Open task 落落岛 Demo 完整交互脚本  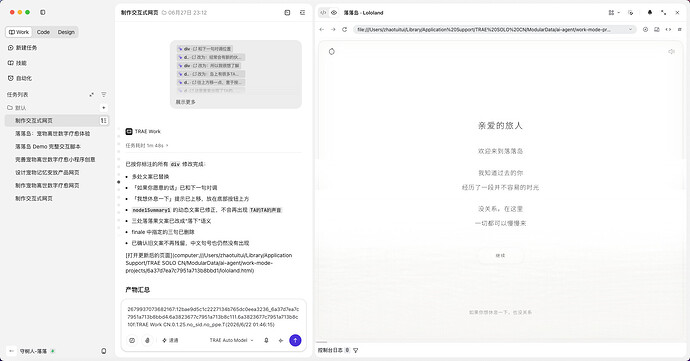pyautogui.click(x=48, y=147)
